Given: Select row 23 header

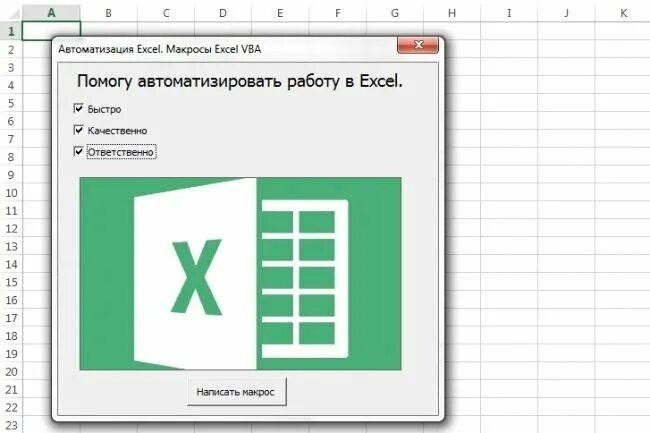Looking at the screenshot, I should coord(11,425).
